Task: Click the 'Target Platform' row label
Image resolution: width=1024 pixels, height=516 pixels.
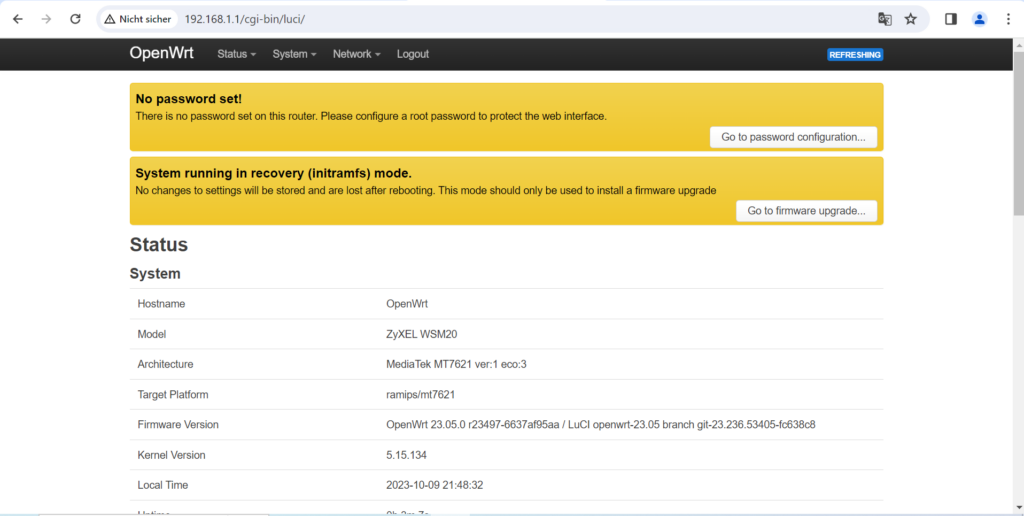Action: point(173,395)
